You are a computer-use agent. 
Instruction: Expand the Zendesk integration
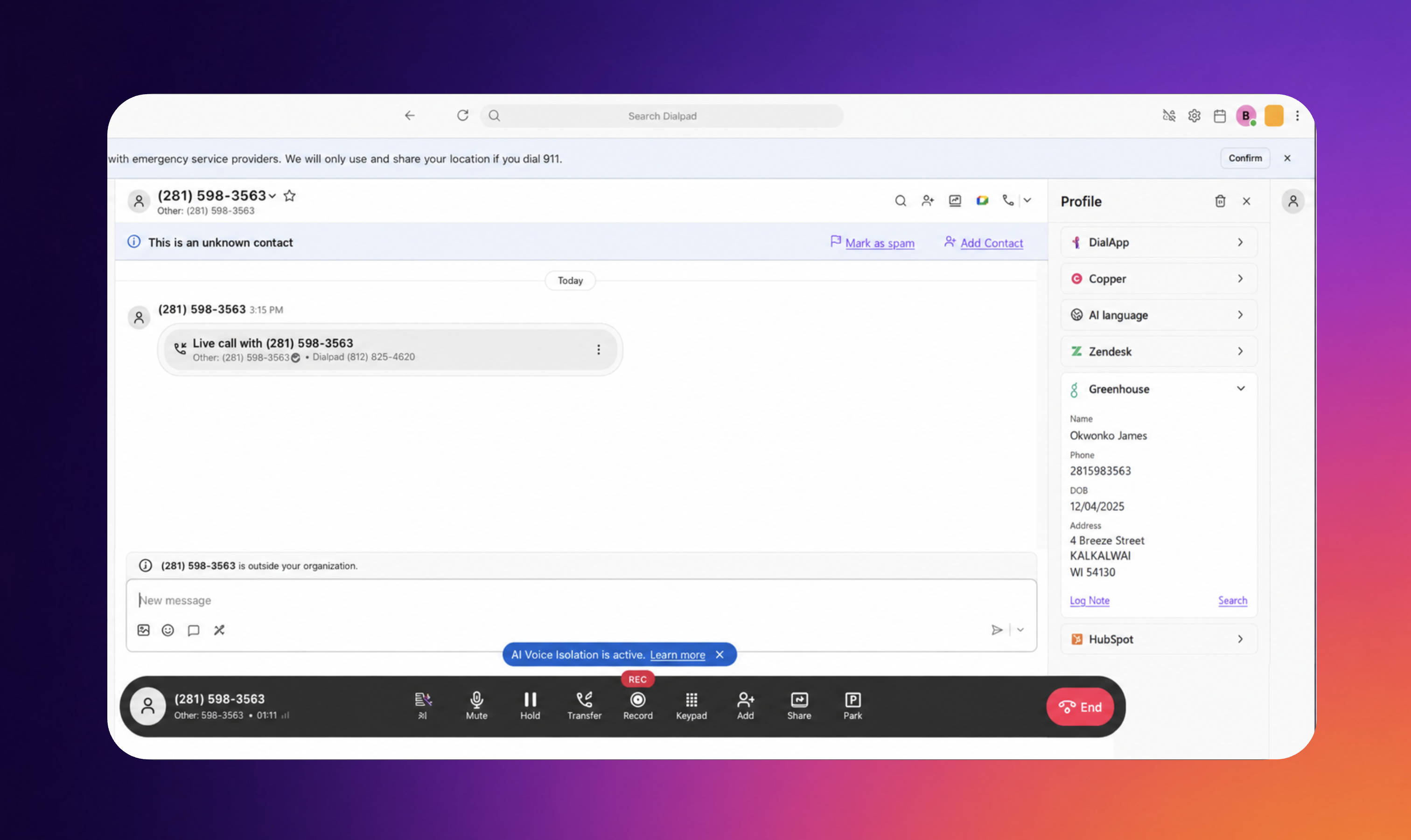tap(1159, 351)
